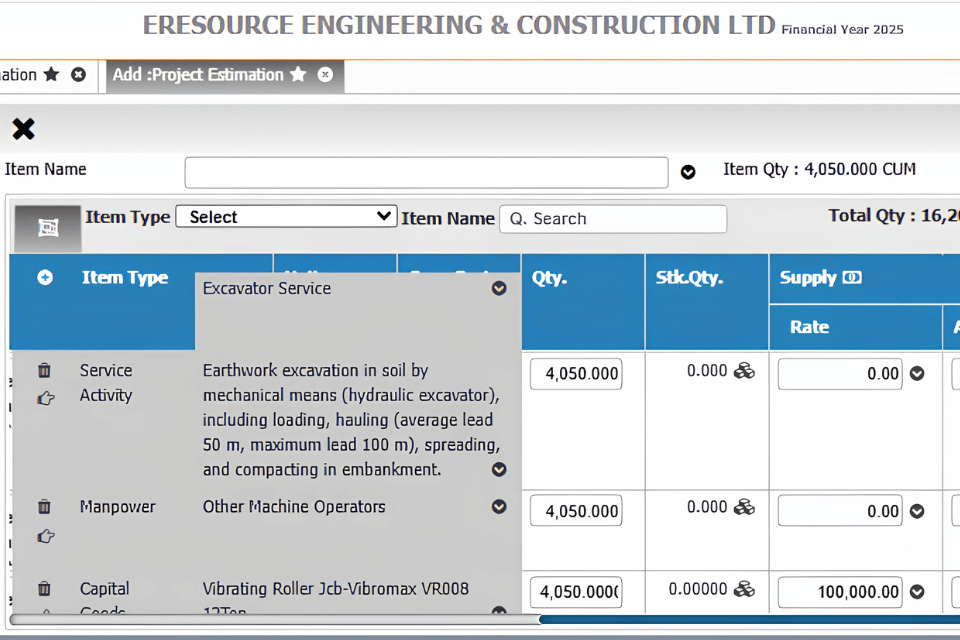Click the Item Name Search field
960x640 pixels.
click(x=613, y=219)
